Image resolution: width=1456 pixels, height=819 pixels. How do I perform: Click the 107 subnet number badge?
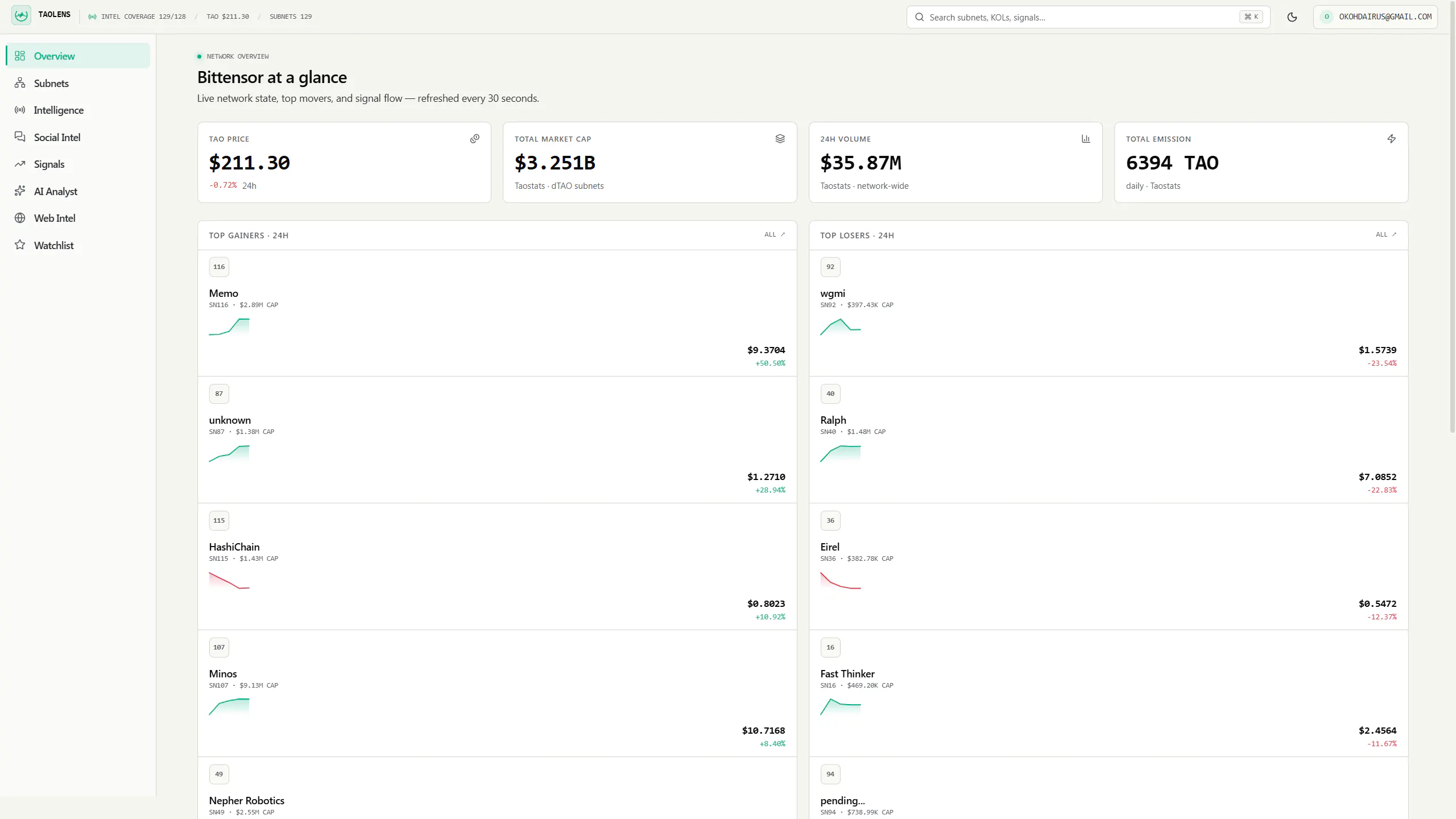pos(219,647)
